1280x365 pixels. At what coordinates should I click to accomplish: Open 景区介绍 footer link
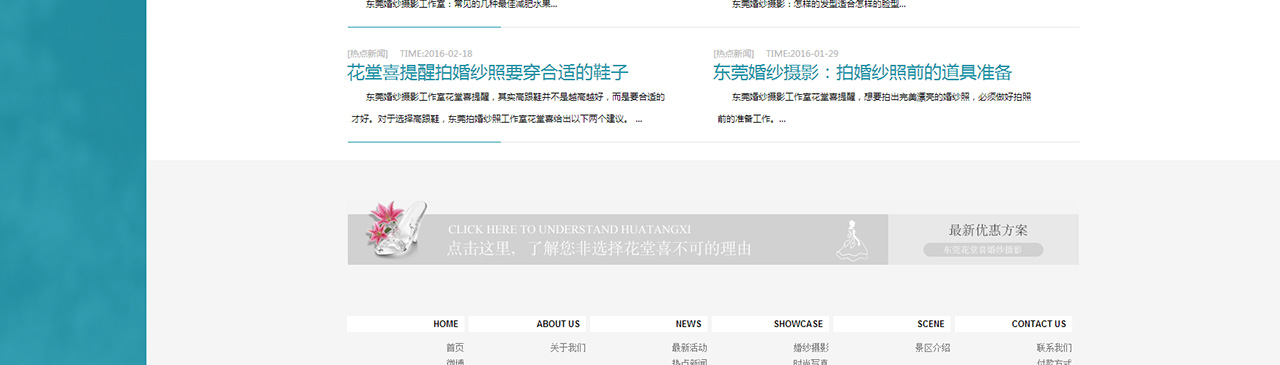[x=932, y=348]
